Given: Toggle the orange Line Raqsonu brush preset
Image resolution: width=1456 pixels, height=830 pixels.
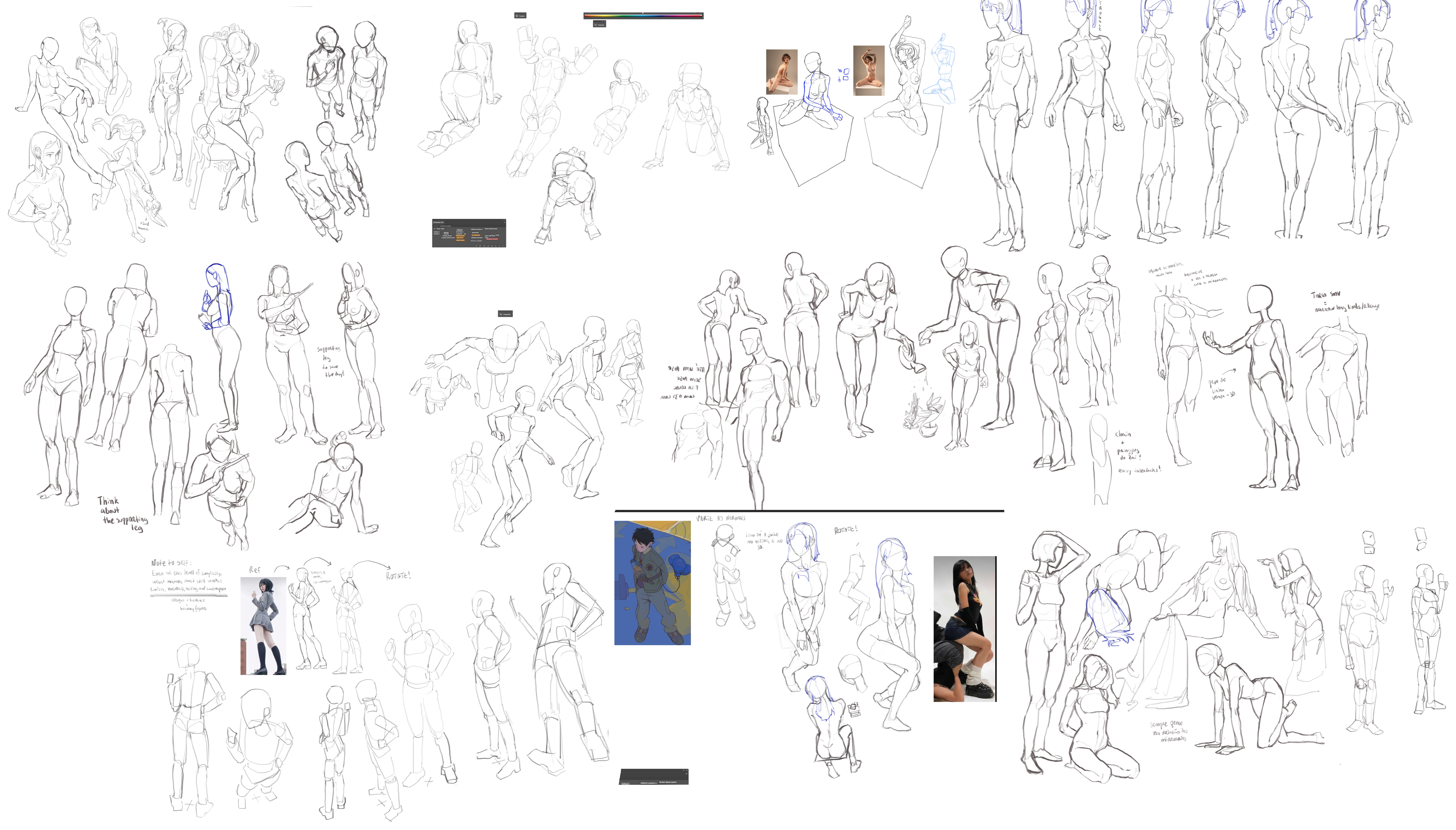Looking at the screenshot, I should 476,236.
